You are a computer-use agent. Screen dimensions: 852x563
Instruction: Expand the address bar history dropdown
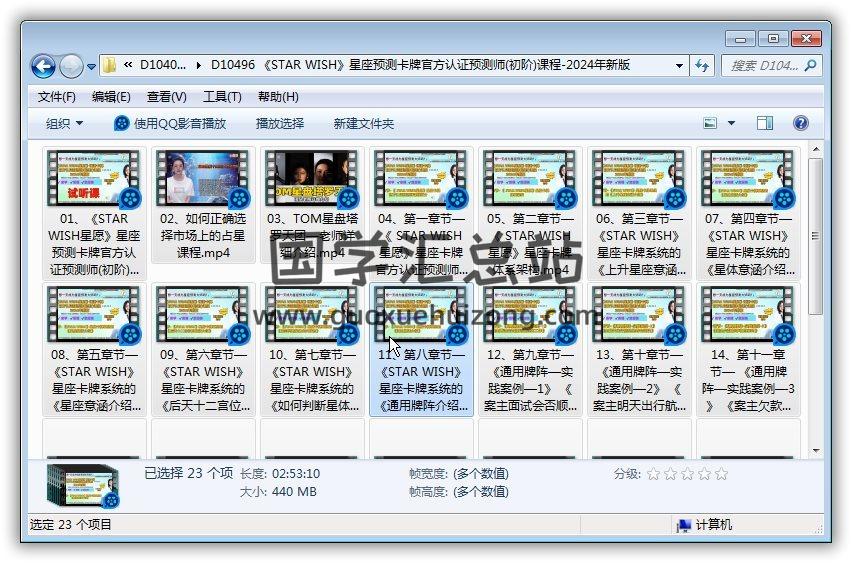[679, 66]
